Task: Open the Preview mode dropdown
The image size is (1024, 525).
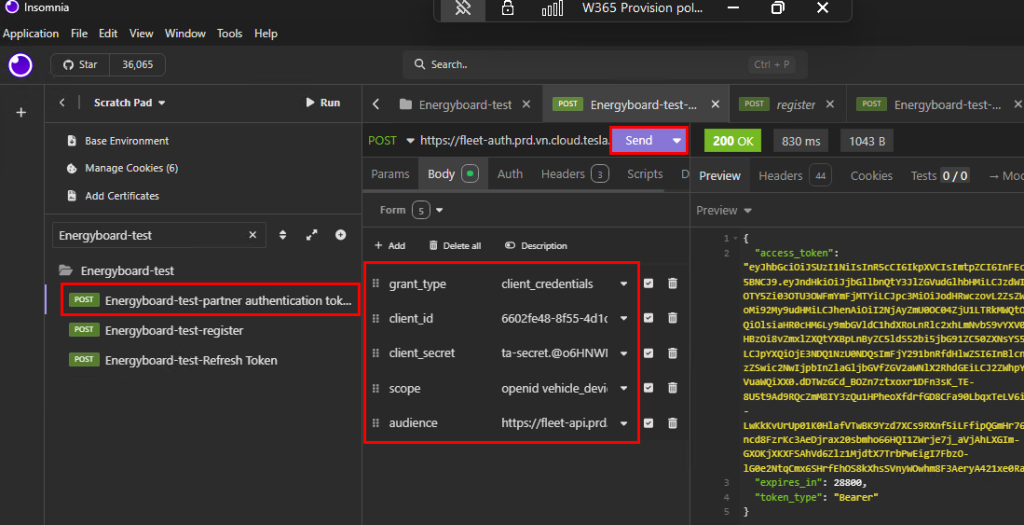Action: click(724, 211)
